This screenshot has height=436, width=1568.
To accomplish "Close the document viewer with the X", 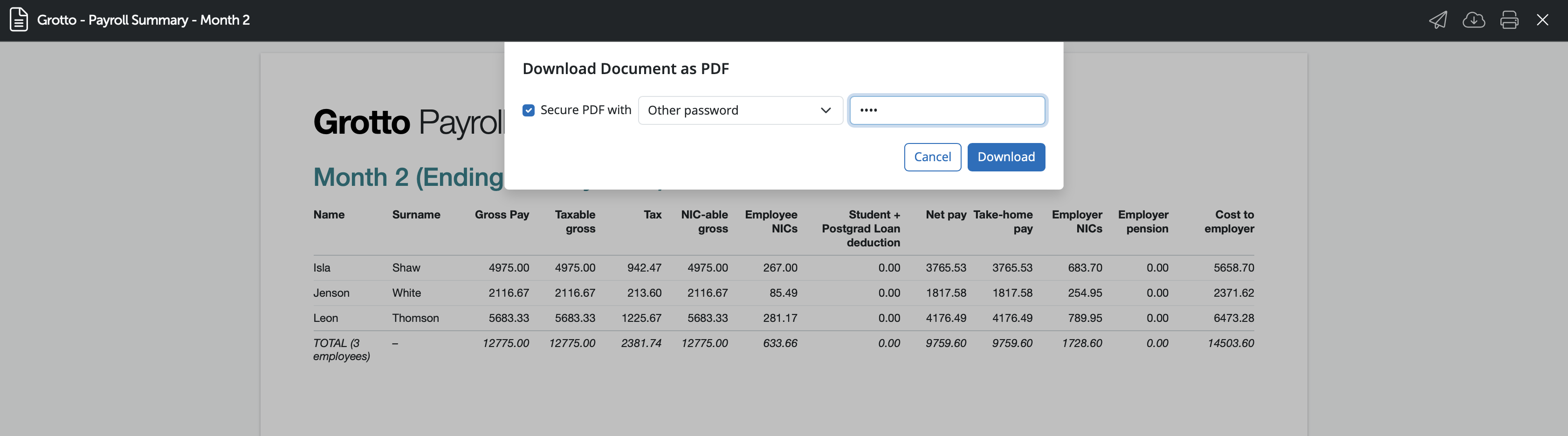I will click(x=1542, y=20).
